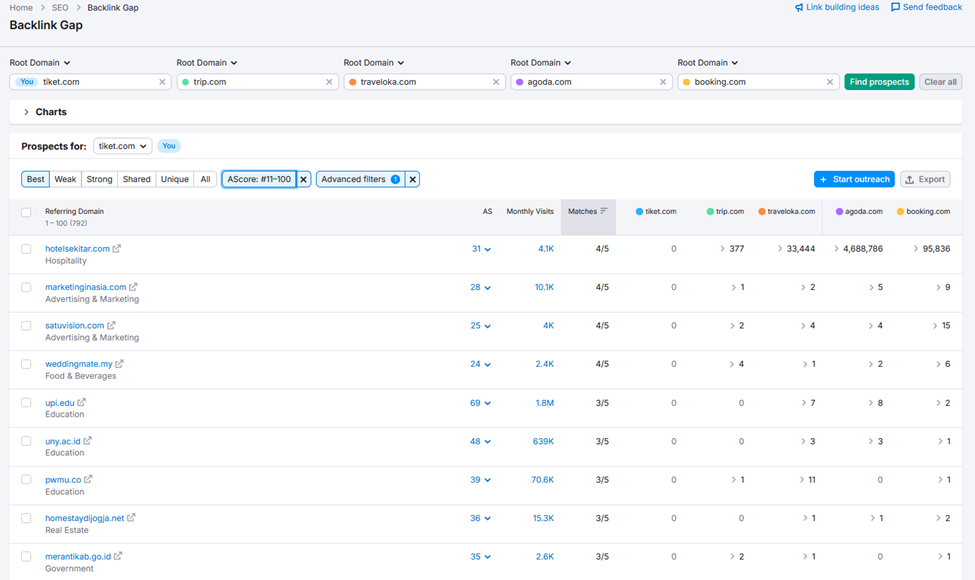Open the AScore #11-100 filter chip
Image resolution: width=975 pixels, height=580 pixels.
[x=259, y=179]
